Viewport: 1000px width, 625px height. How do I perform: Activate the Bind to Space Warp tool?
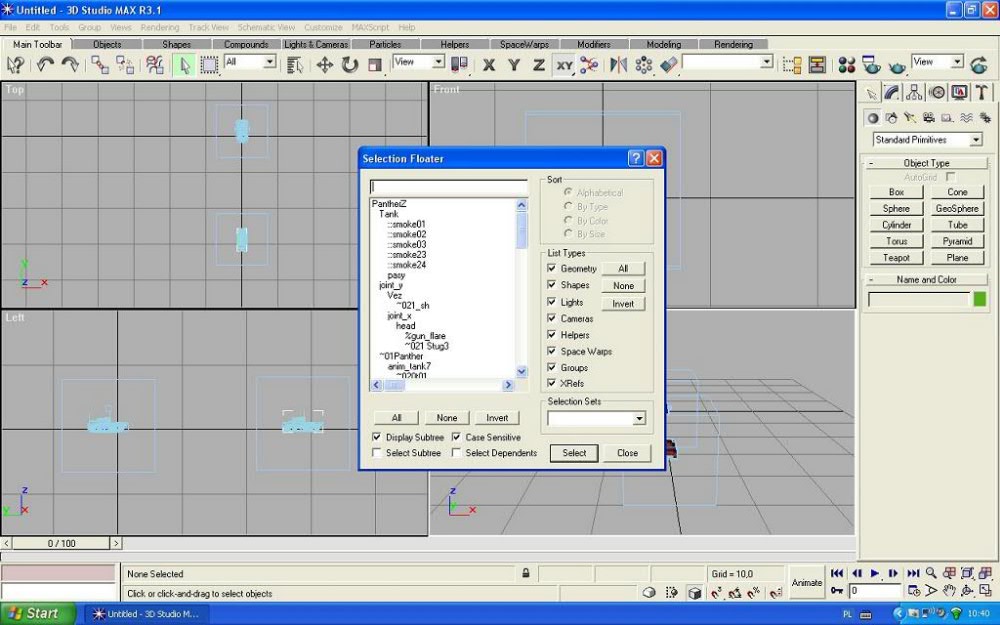point(155,64)
